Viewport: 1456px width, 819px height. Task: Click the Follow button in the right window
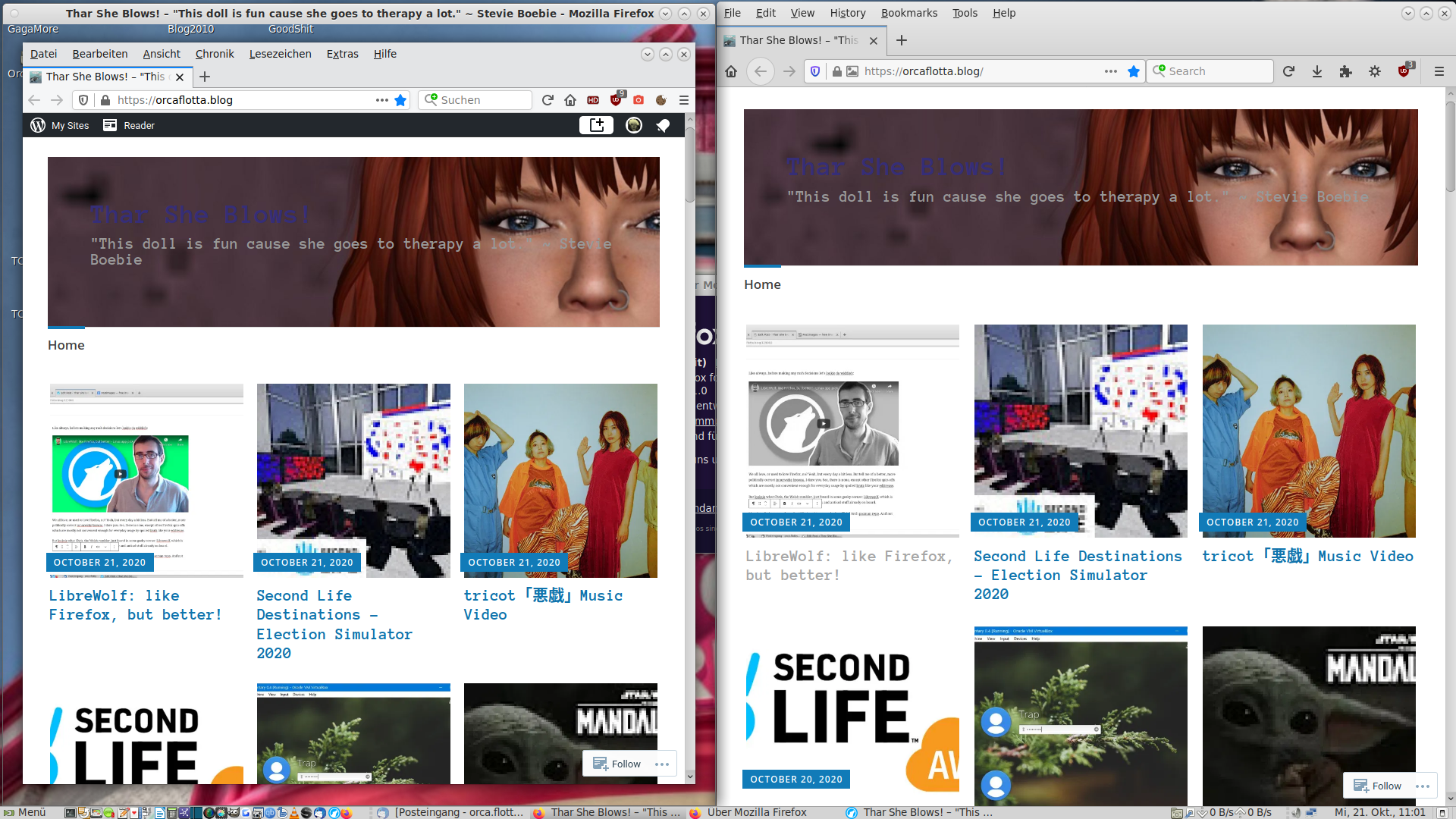1377,786
